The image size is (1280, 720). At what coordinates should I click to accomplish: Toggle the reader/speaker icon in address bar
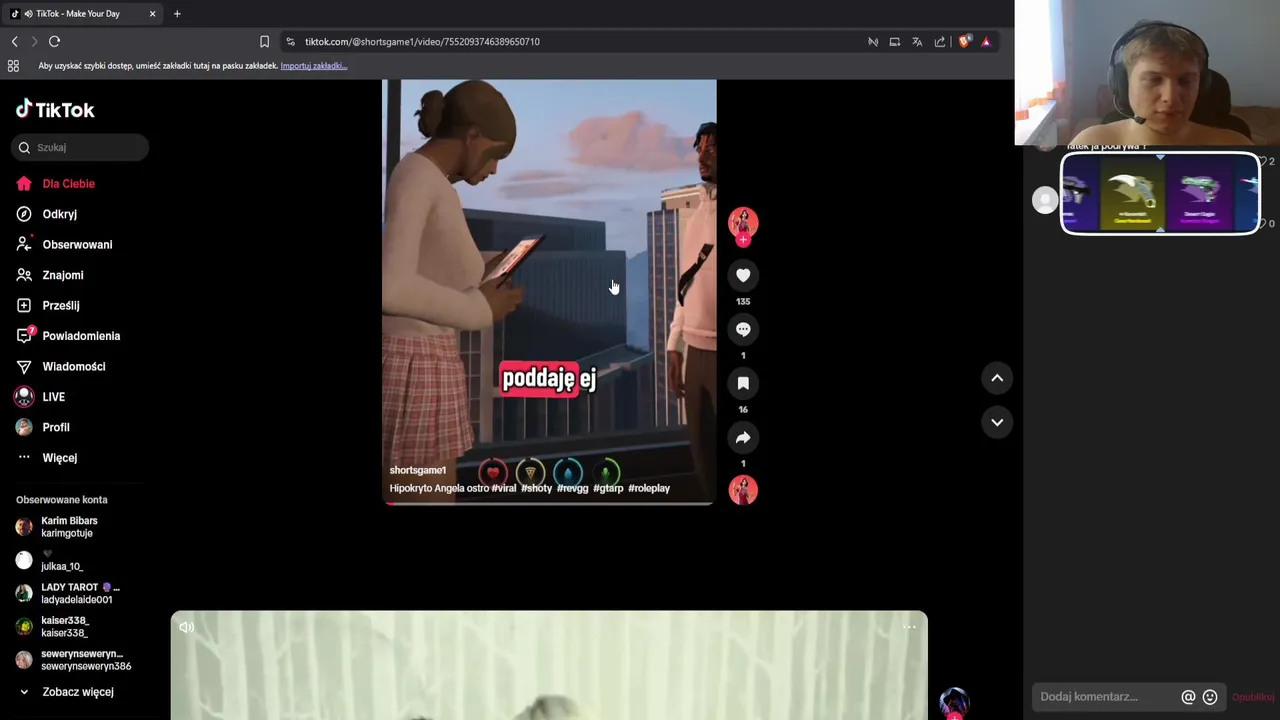tap(873, 42)
